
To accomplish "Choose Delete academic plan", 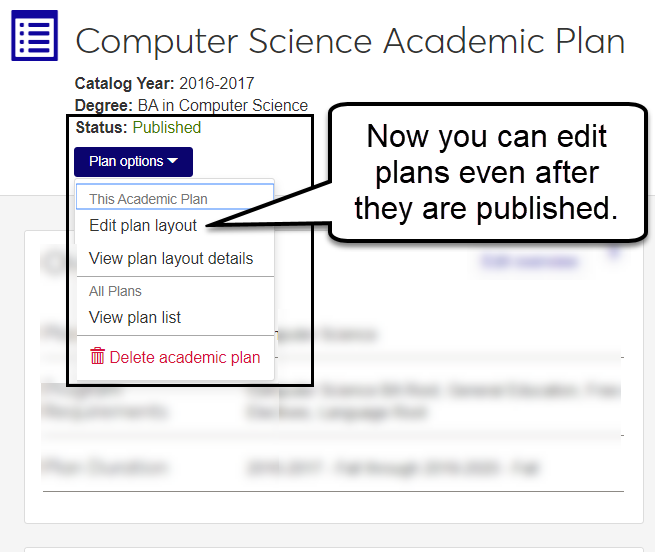I will 184,357.
